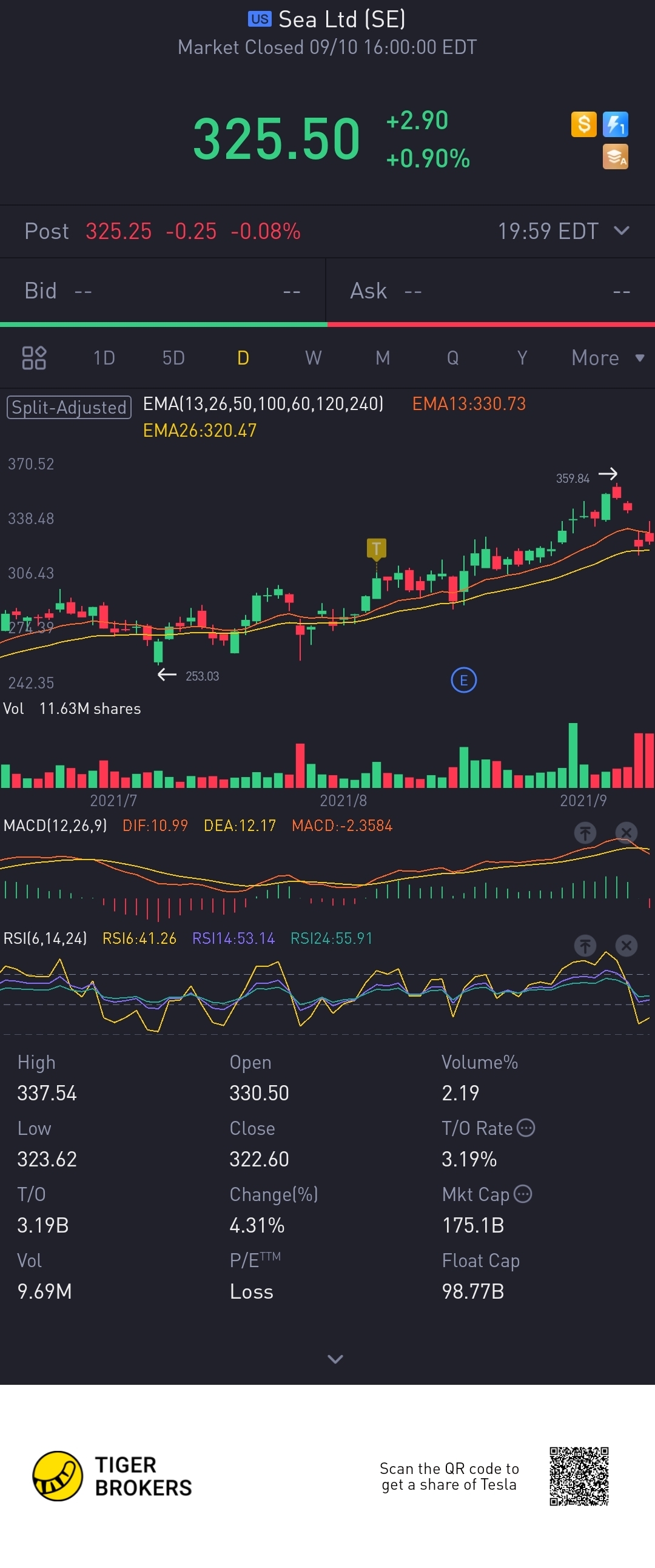The width and height of the screenshot is (655, 1568).
Task: Move MACD indicator to top
Action: click(x=585, y=832)
